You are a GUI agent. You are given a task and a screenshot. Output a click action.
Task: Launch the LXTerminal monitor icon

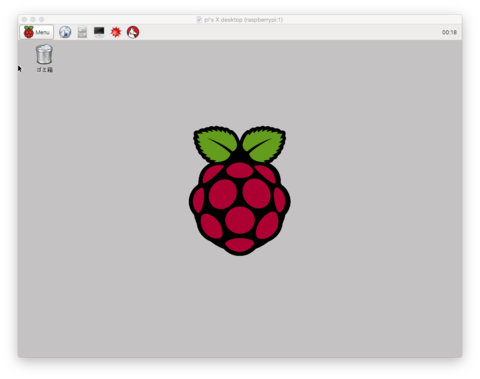(99, 32)
